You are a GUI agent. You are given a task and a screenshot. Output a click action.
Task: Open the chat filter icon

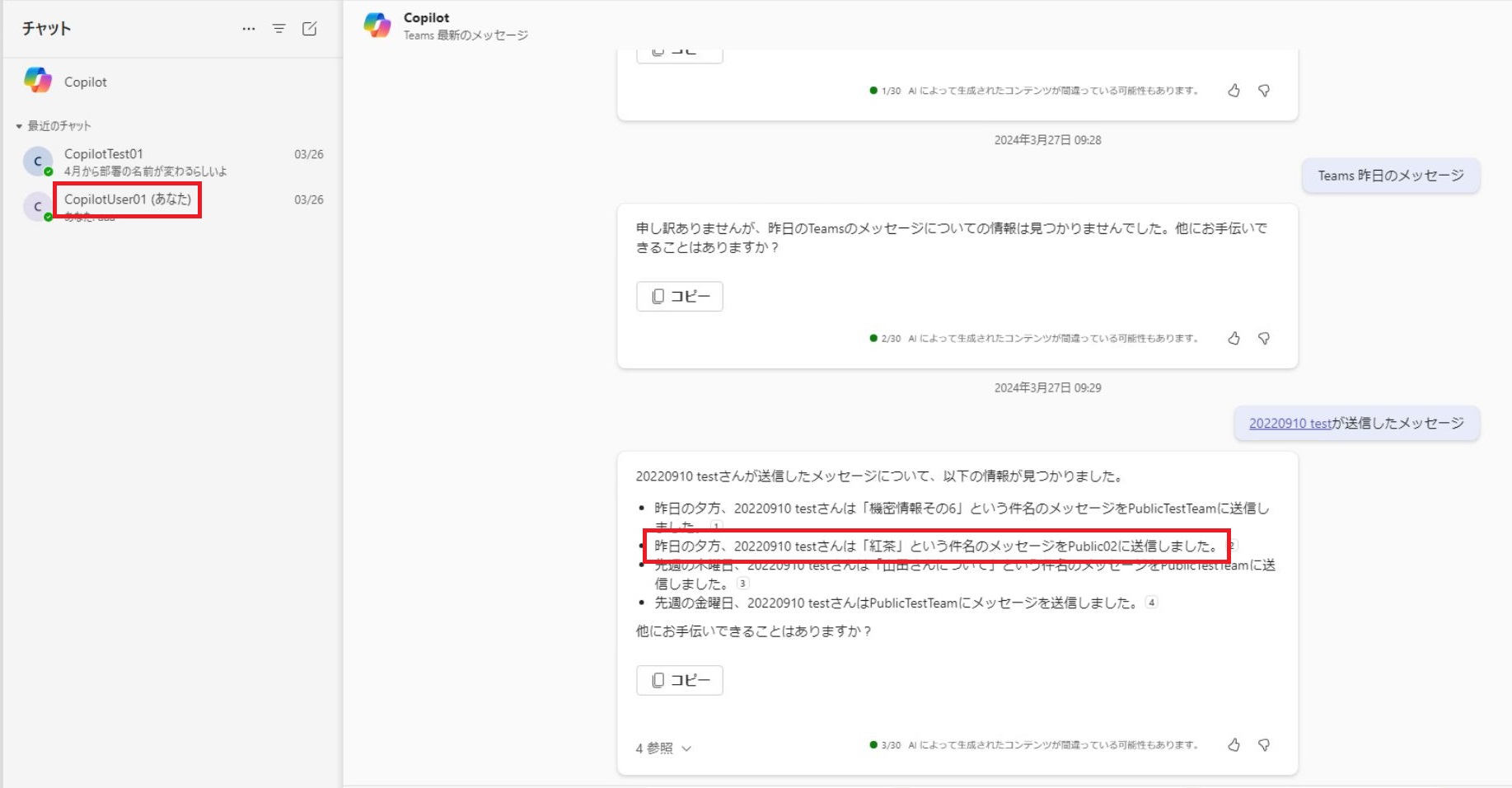pyautogui.click(x=279, y=29)
